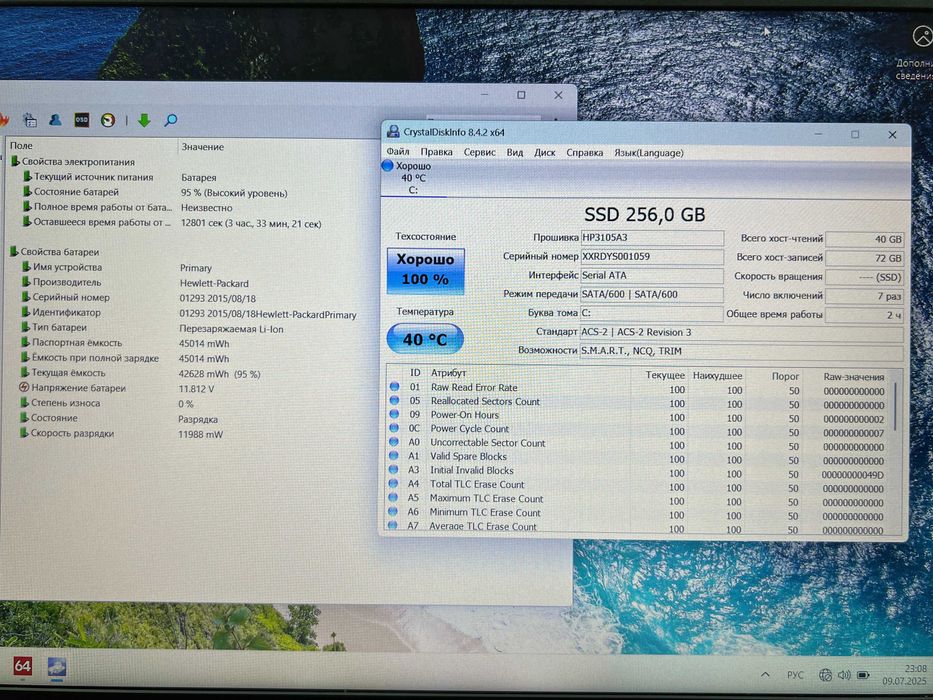This screenshot has width=933, height=700.
Task: Click the serial number field XXRDYS001059
Action: tap(652, 257)
